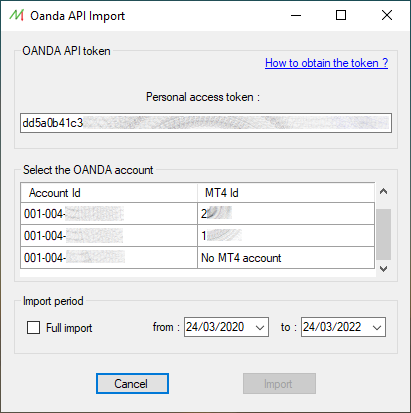Click the Account Id column header
The width and height of the screenshot is (411, 413).
[109, 193]
